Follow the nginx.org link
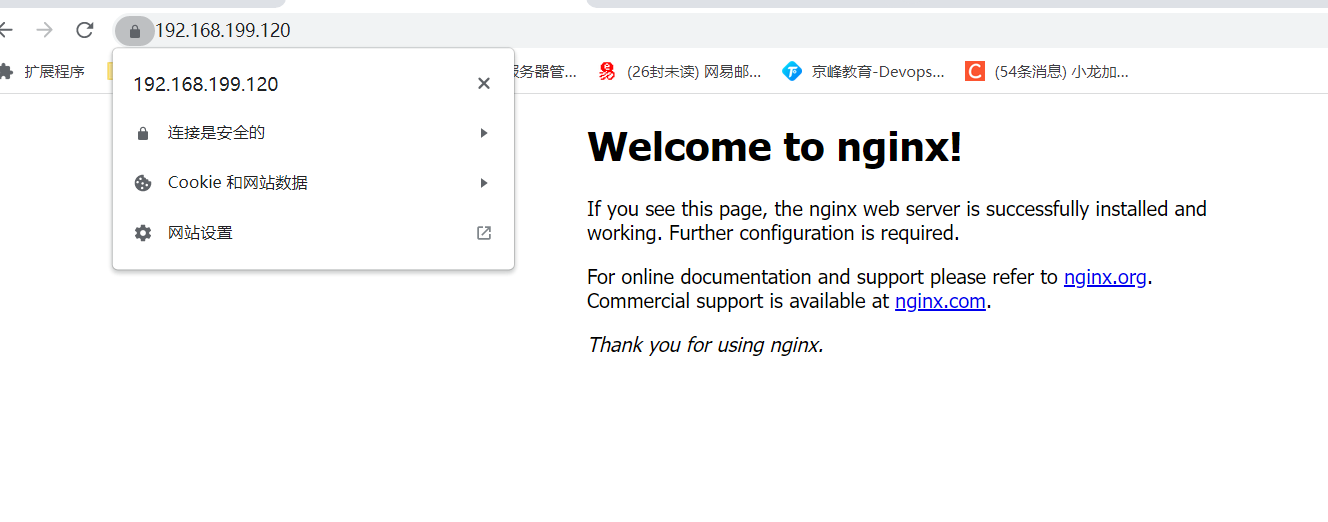The width and height of the screenshot is (1328, 522). click(x=1105, y=277)
